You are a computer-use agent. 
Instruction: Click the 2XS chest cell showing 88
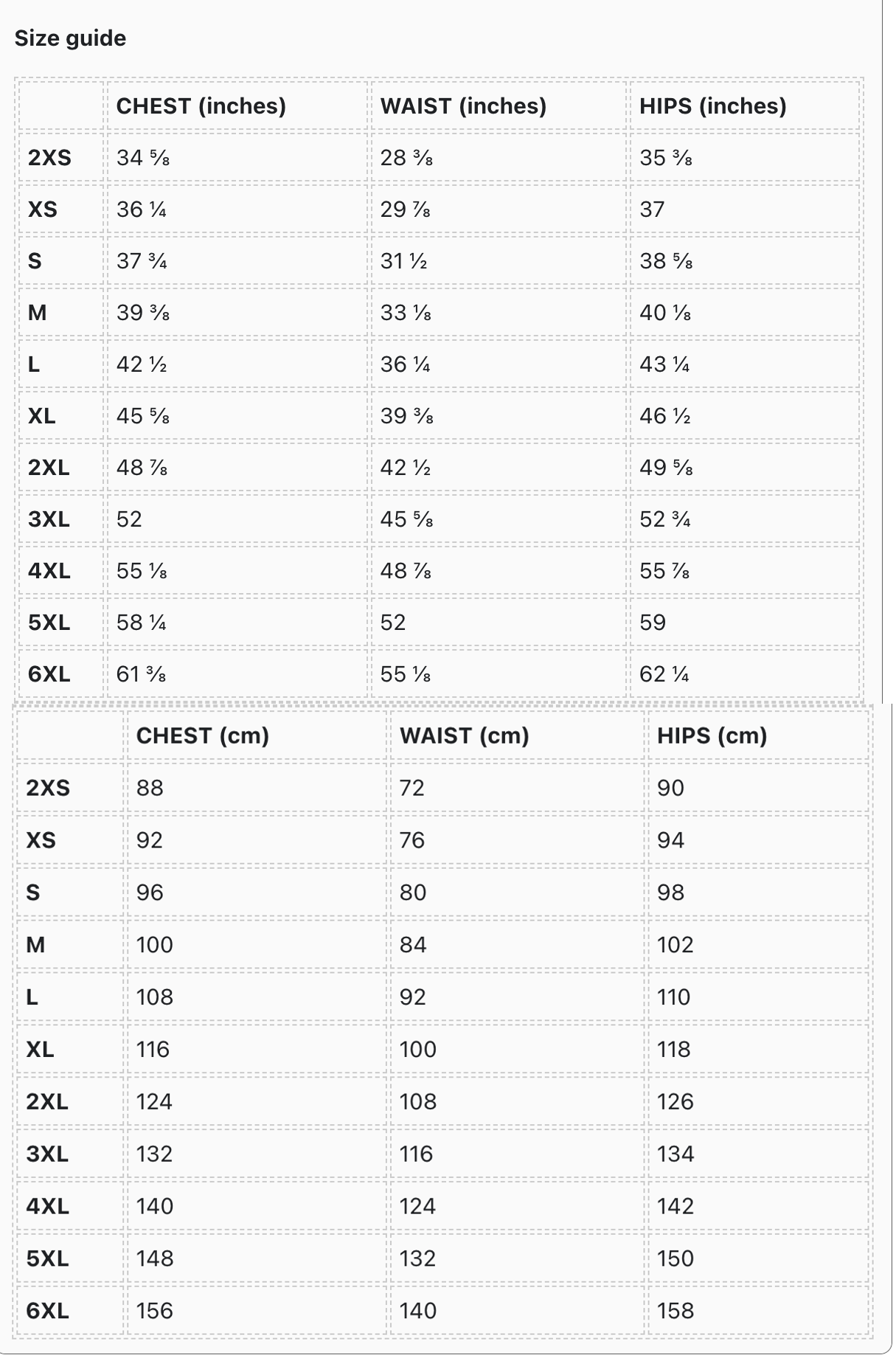tap(150, 788)
